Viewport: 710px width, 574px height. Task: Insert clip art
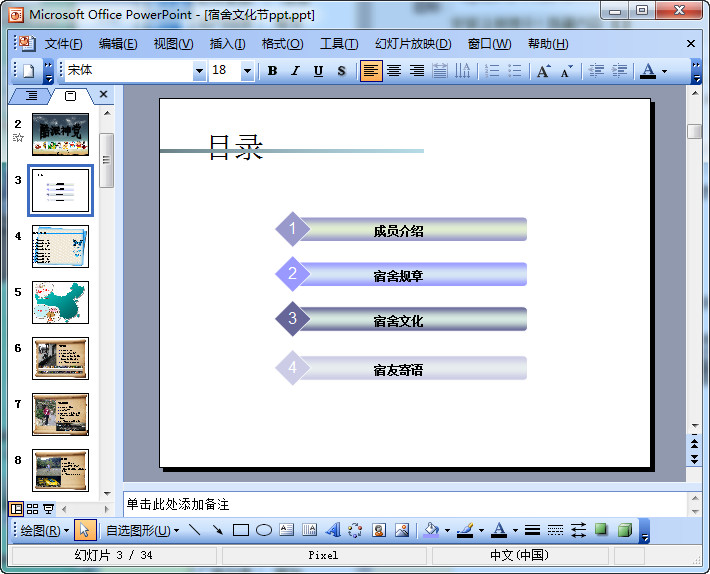[x=379, y=530]
